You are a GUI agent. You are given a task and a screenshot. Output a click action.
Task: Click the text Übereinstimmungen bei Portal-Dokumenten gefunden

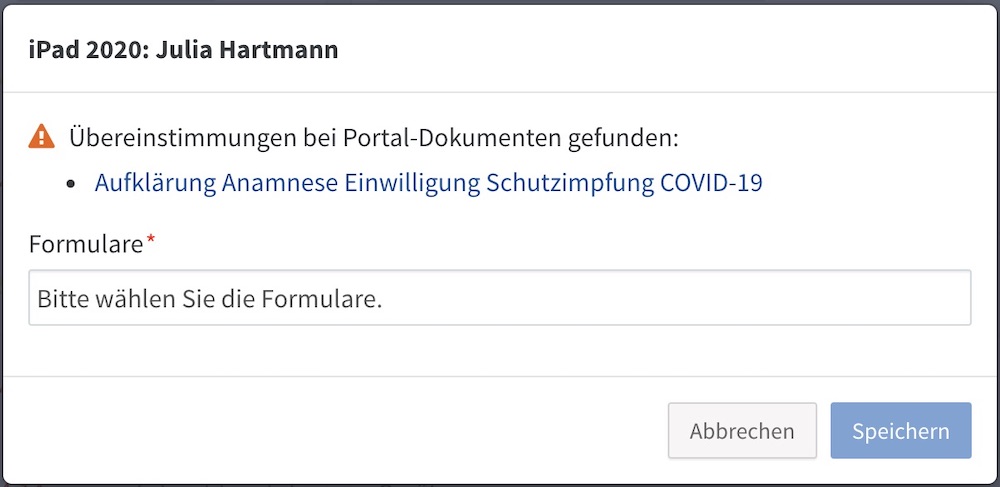tap(374, 137)
